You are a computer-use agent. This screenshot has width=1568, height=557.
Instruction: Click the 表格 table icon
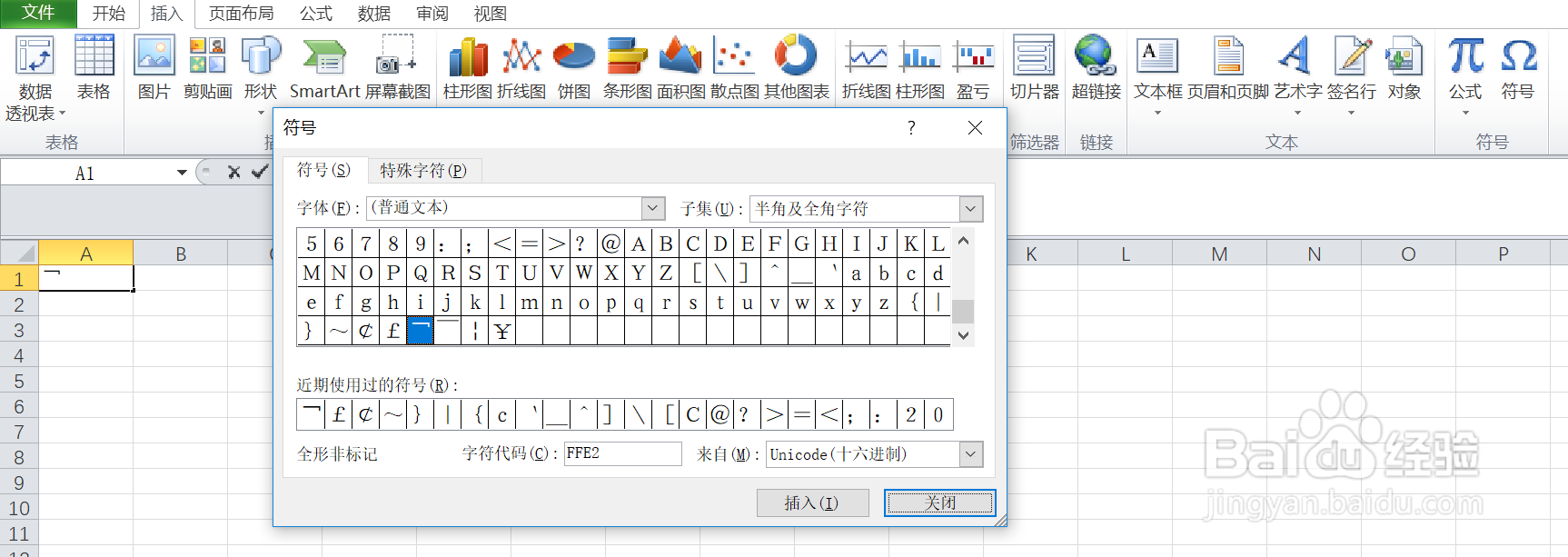(94, 56)
